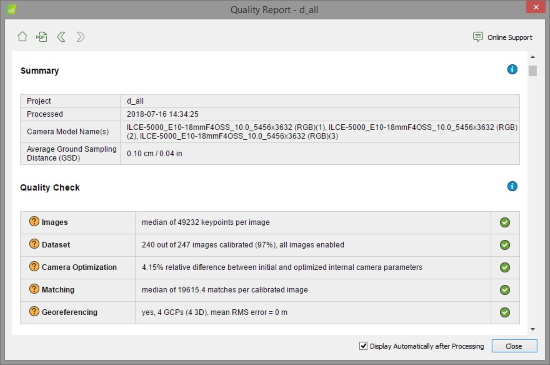Click the 'Project' label cell
The height and width of the screenshot is (365, 550).
tap(71, 101)
